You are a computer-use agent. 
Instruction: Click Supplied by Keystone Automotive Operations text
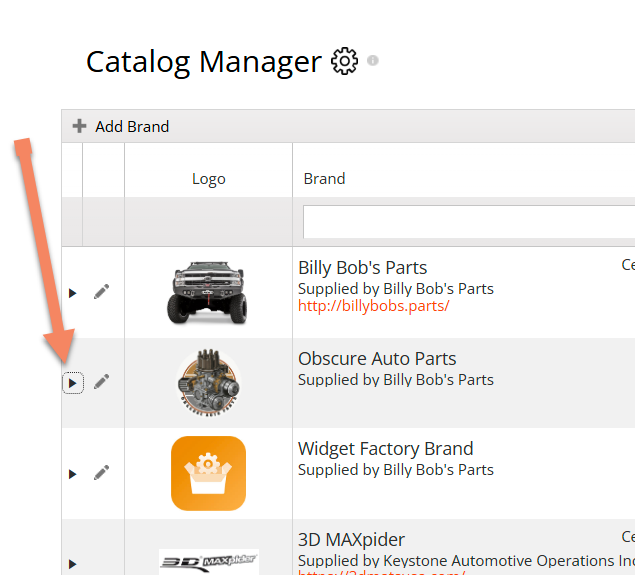tap(466, 561)
